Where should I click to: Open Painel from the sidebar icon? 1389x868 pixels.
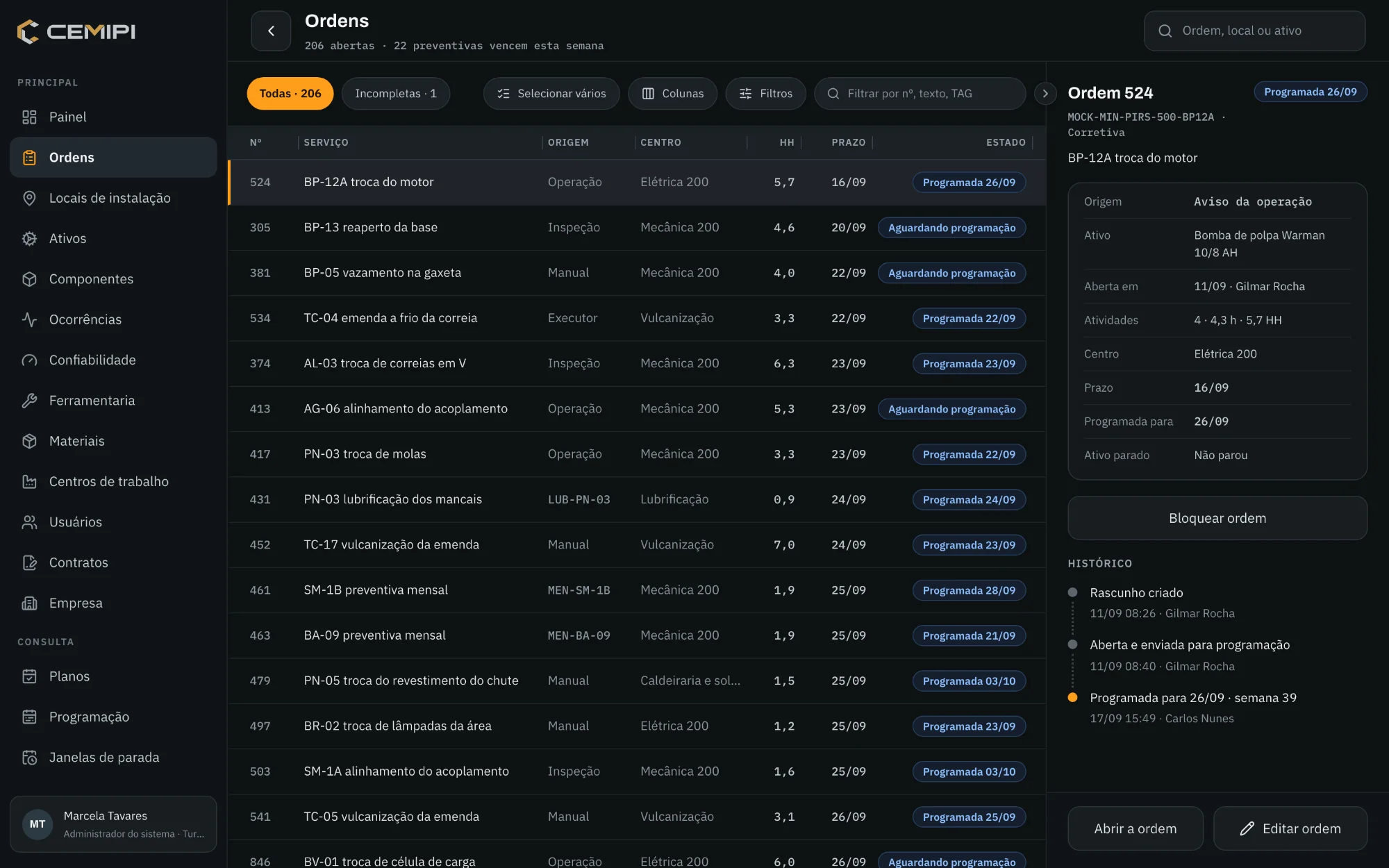pos(29,117)
